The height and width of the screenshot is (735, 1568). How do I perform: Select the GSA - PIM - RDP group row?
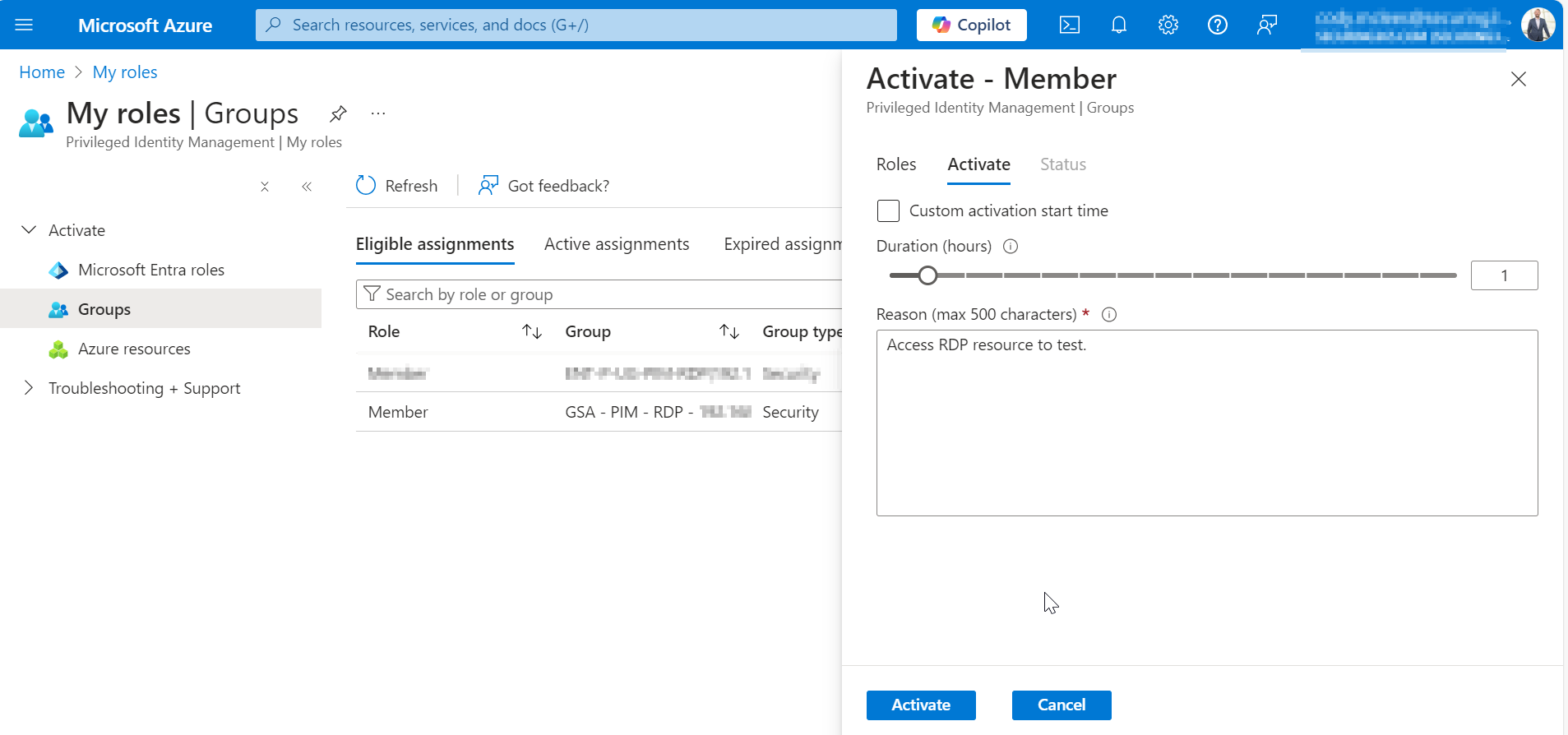click(599, 412)
